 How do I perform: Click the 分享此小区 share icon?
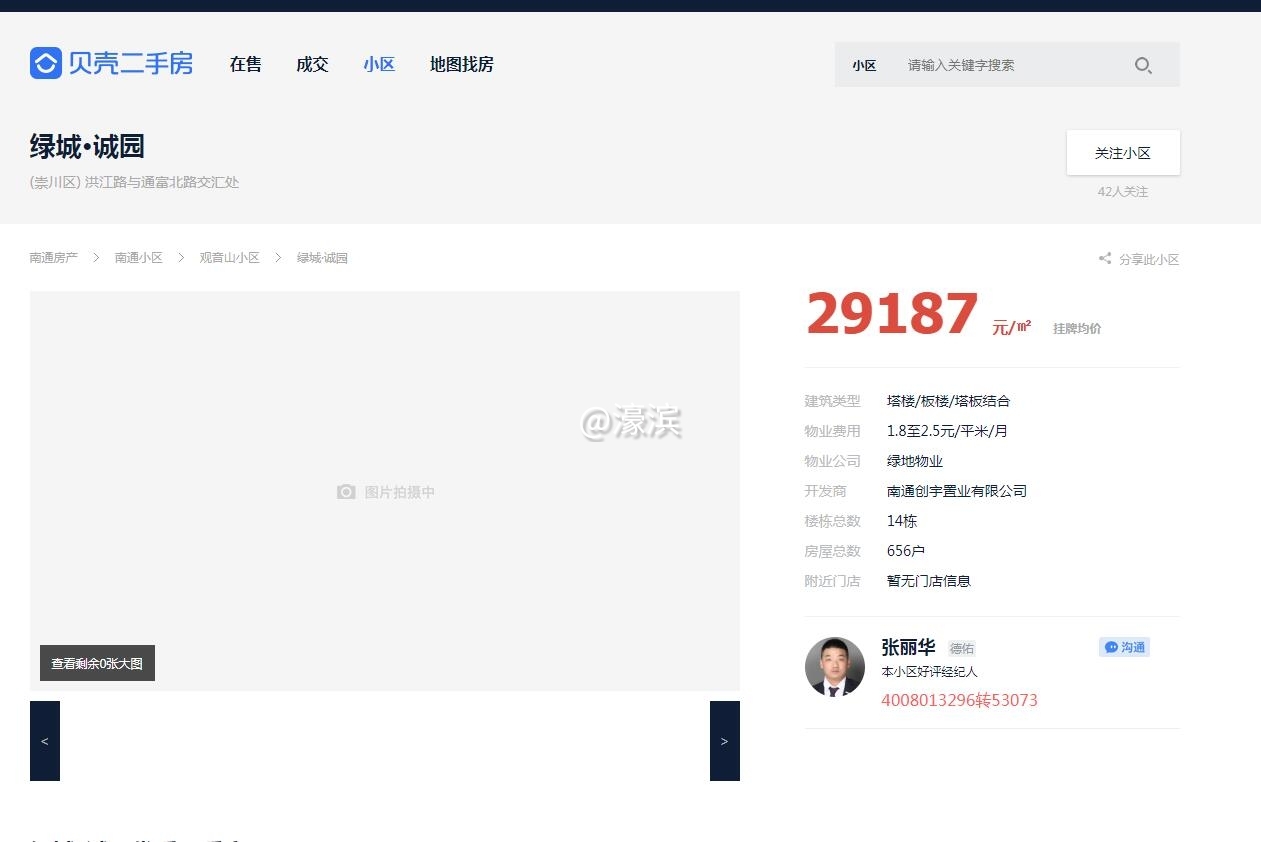[1103, 258]
